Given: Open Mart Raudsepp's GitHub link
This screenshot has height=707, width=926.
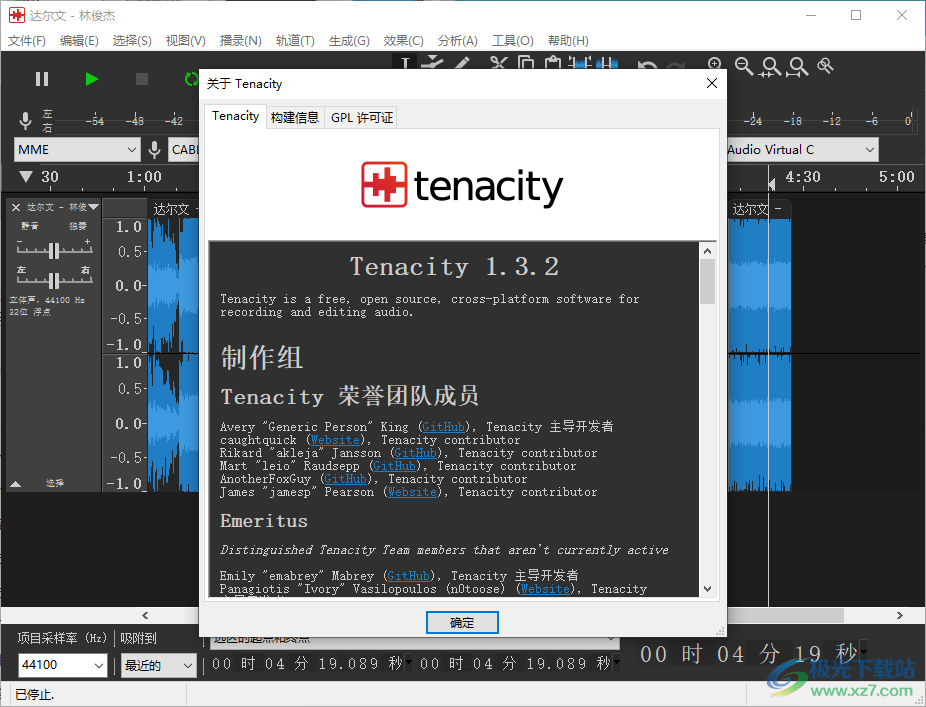Looking at the screenshot, I should click(x=394, y=466).
